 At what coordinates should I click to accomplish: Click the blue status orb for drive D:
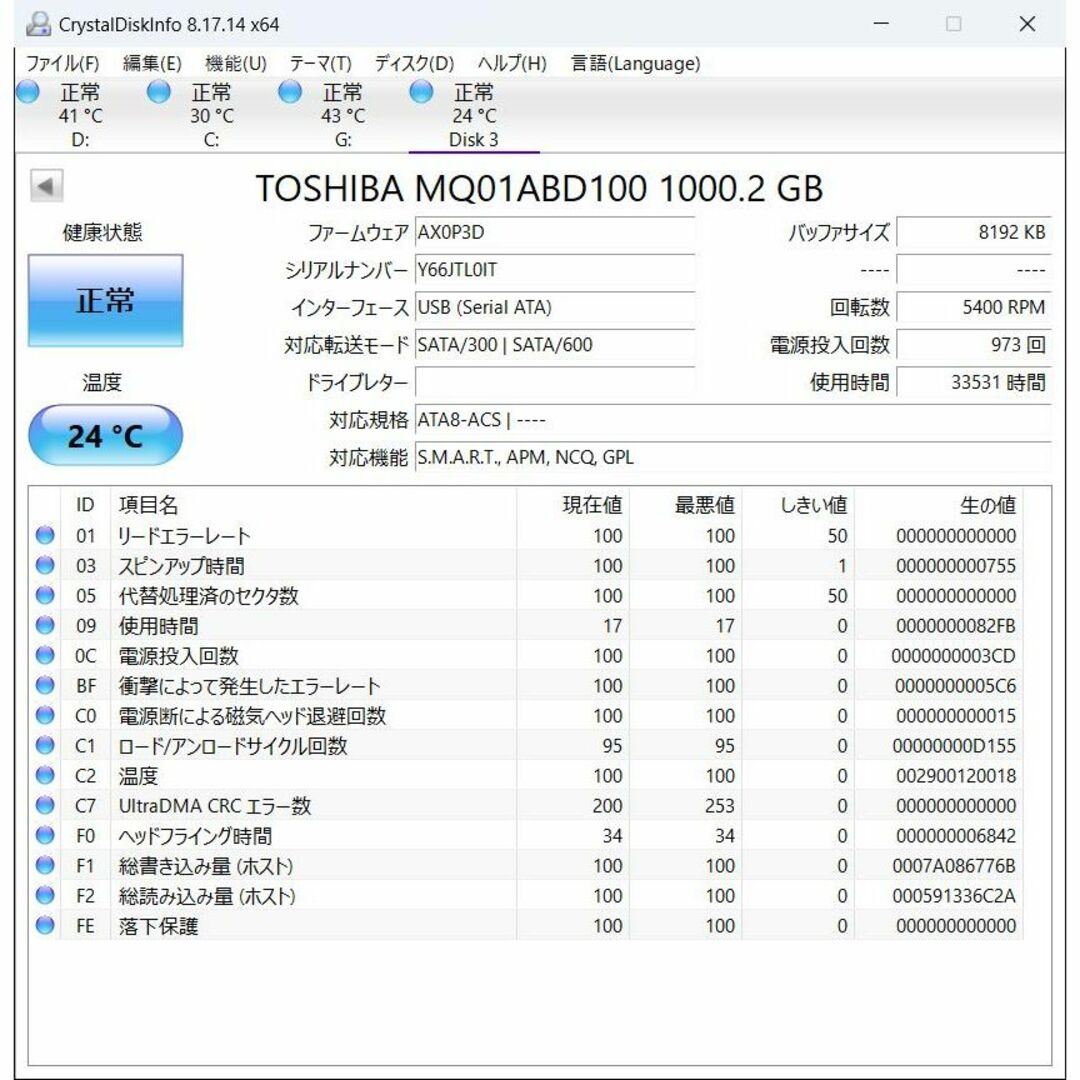point(28,92)
